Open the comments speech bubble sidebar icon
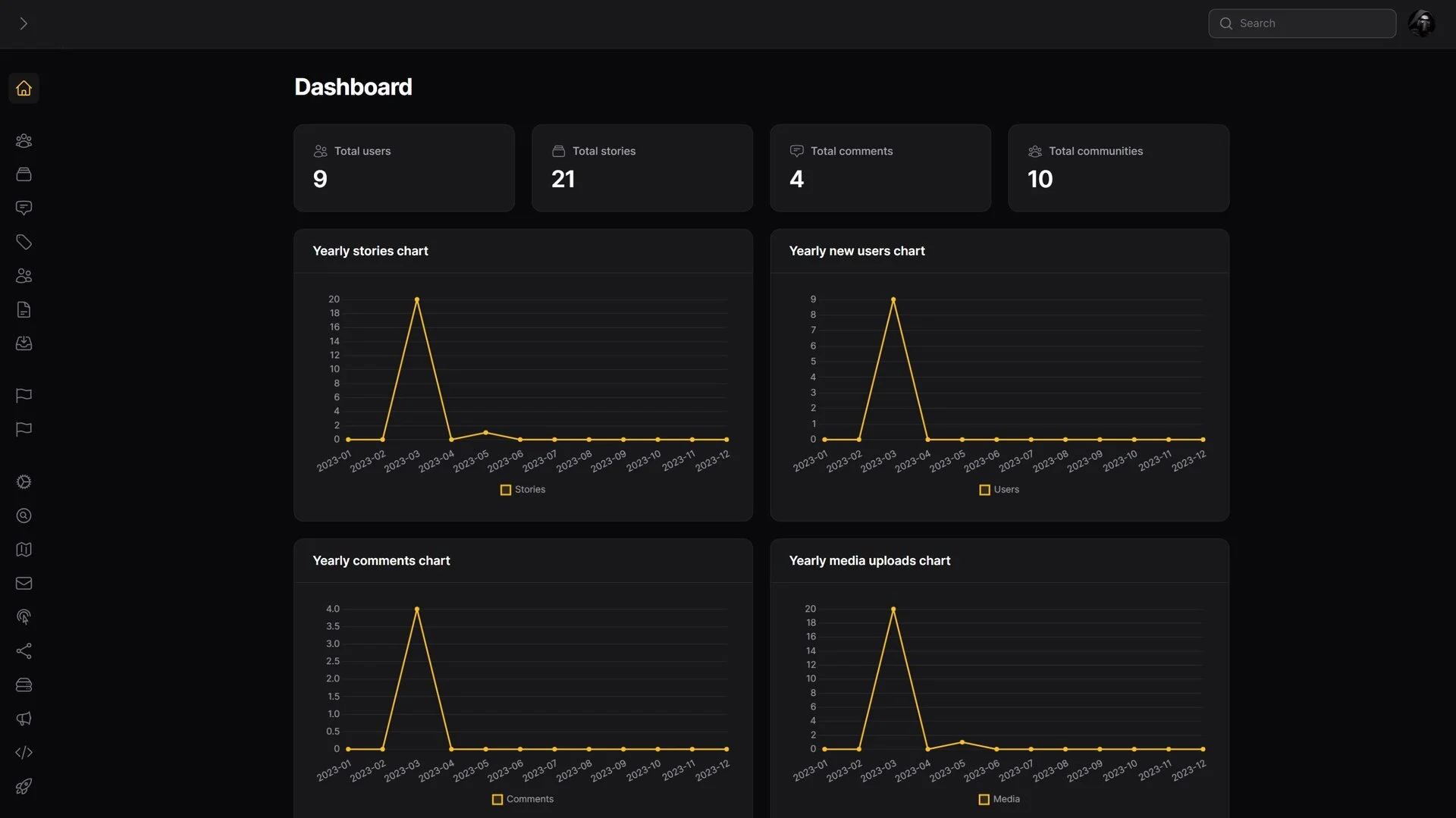The image size is (1456, 818). point(24,208)
